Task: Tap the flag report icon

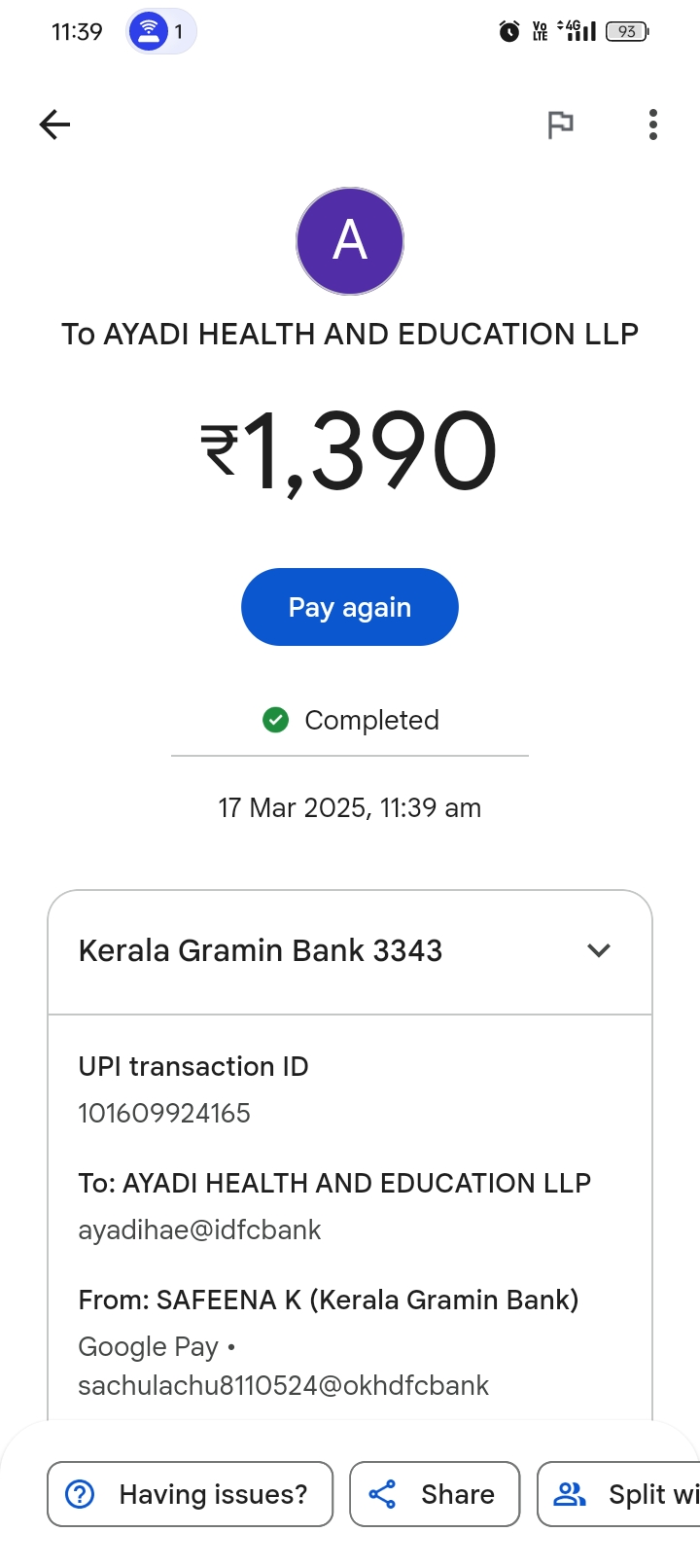Action: [561, 125]
